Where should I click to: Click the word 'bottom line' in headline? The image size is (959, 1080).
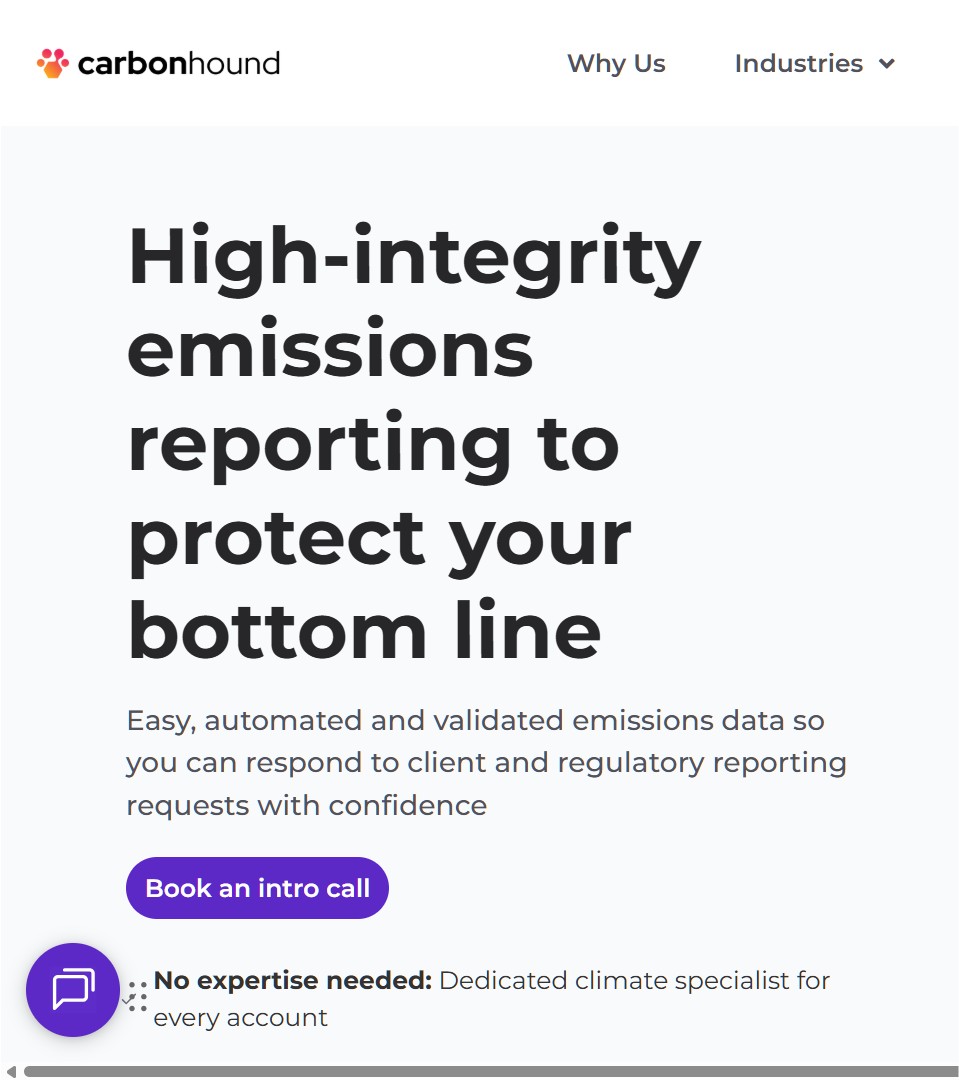point(365,631)
